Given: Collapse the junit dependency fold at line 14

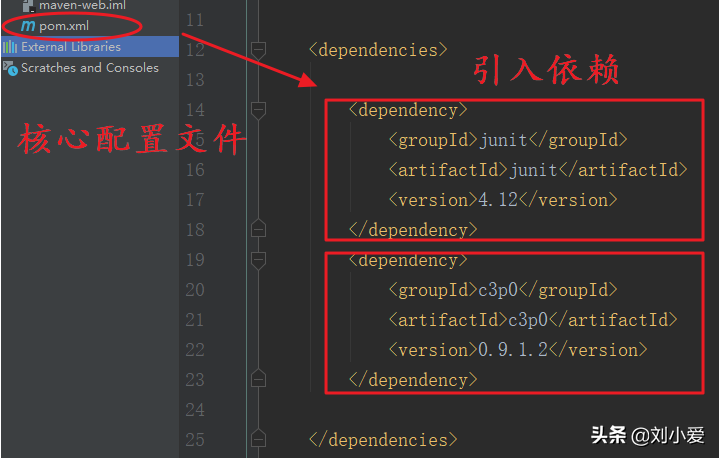Looking at the screenshot, I should point(258,111).
